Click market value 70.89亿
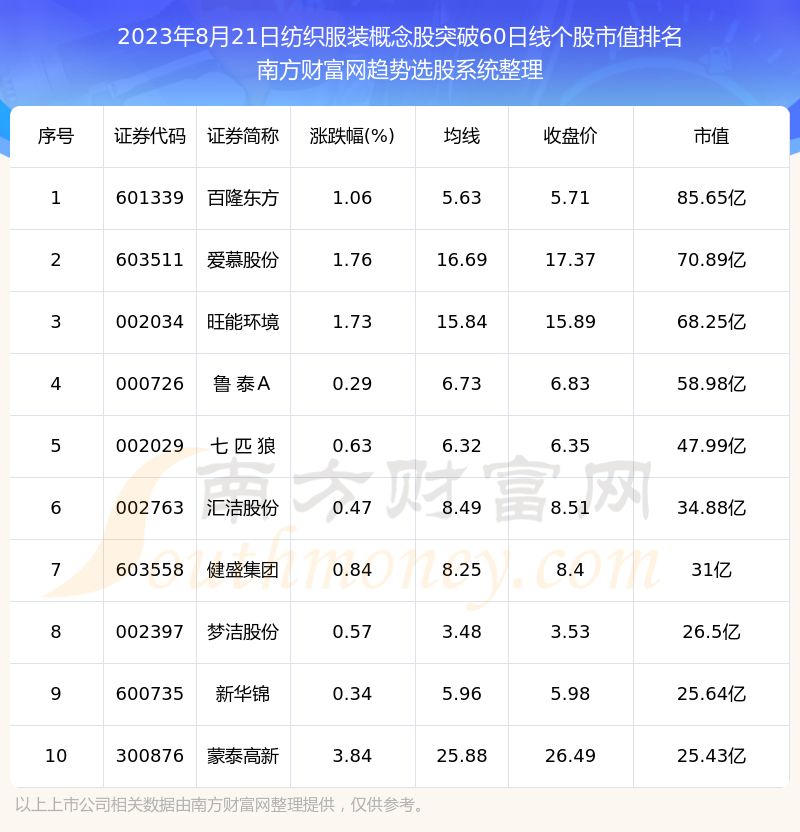Screen dimensions: 800x832 pyautogui.click(x=711, y=260)
